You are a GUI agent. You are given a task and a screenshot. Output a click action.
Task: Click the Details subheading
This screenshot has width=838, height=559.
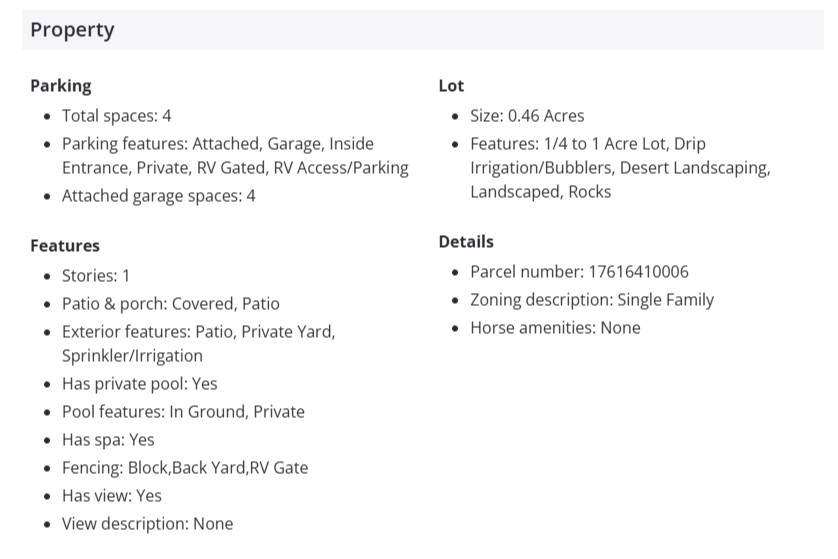466,242
